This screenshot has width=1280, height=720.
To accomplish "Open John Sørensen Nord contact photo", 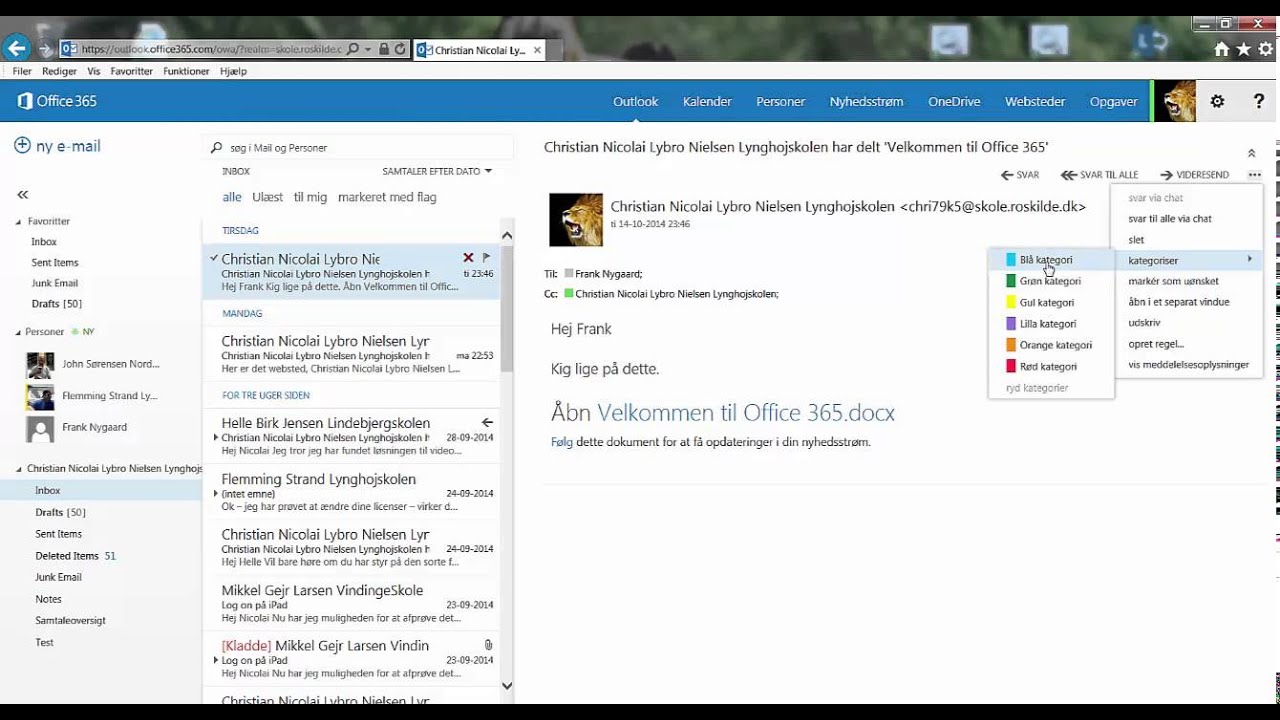I will click(x=40, y=365).
